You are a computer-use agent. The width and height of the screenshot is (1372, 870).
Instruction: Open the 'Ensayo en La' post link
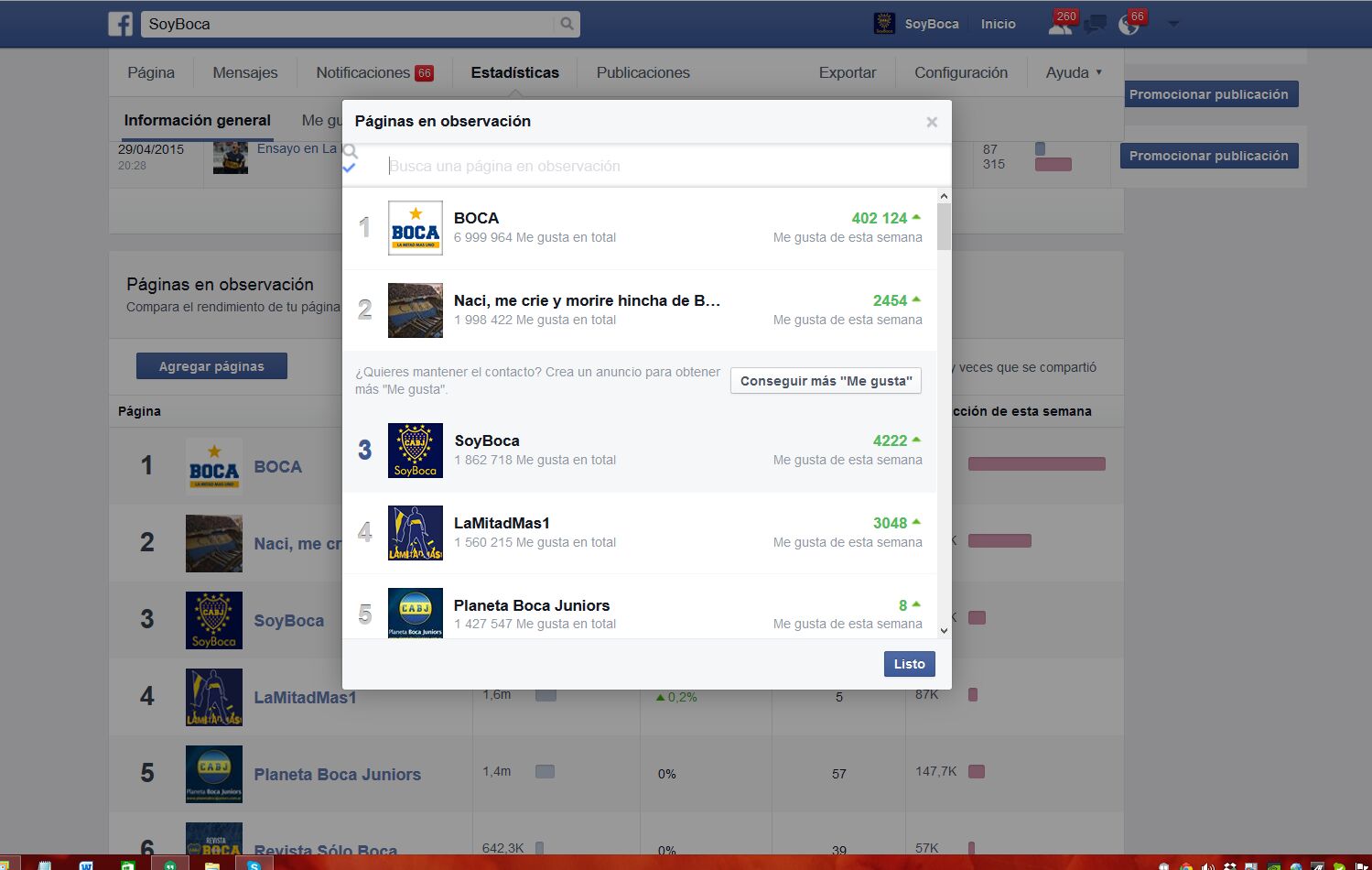coord(297,148)
